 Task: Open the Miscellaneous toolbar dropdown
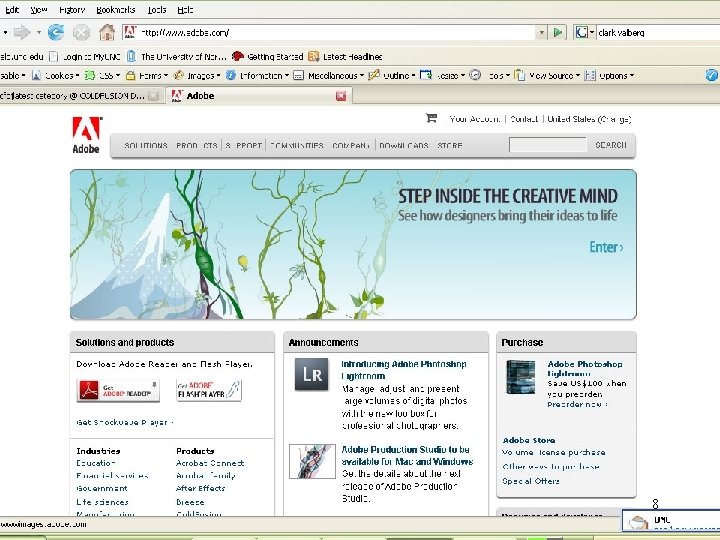[328, 75]
